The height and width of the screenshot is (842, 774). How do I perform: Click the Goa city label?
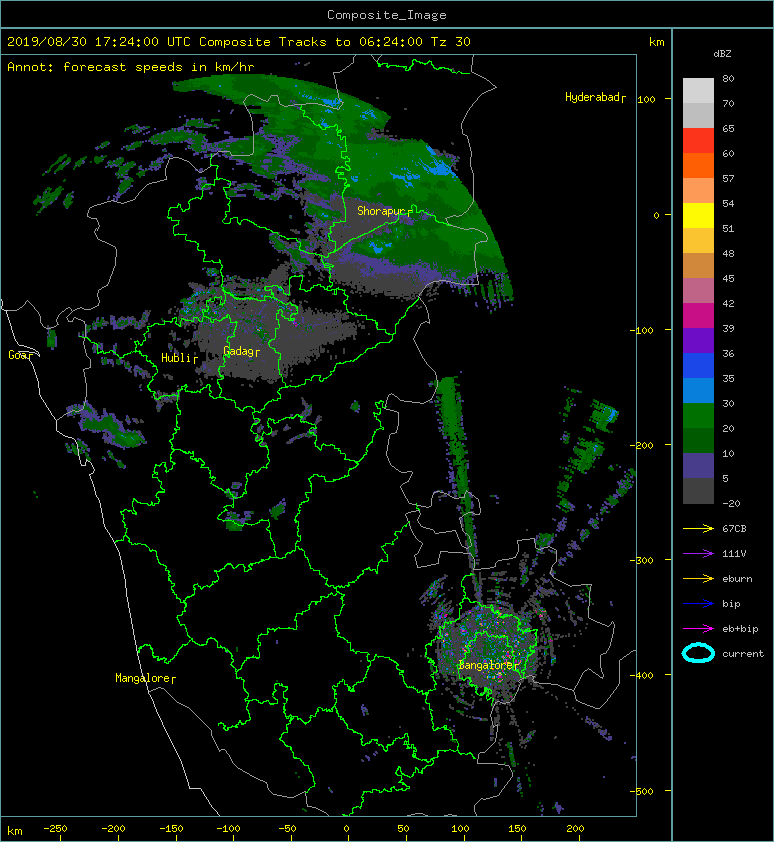(17, 355)
